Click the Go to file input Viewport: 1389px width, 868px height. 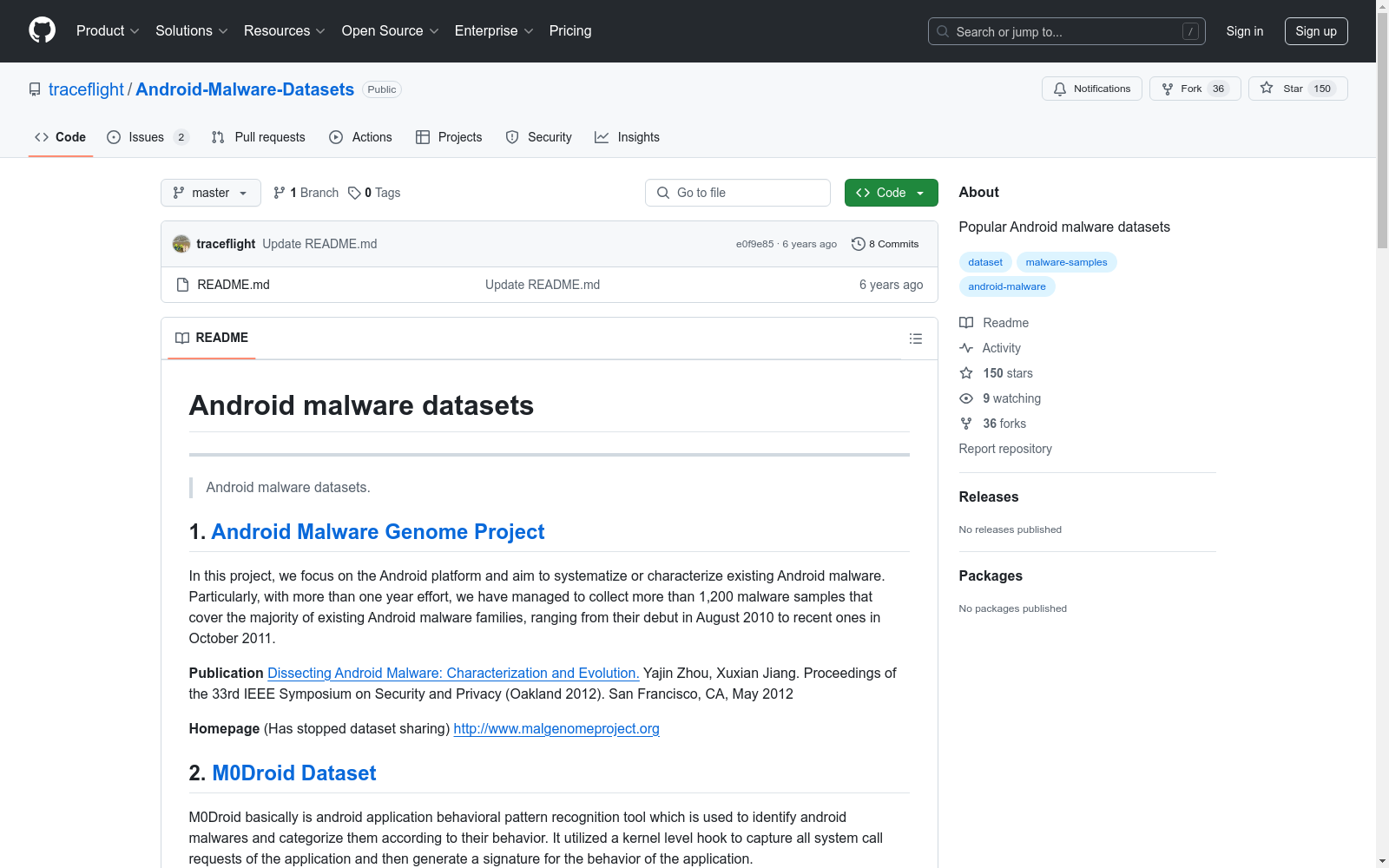click(738, 193)
